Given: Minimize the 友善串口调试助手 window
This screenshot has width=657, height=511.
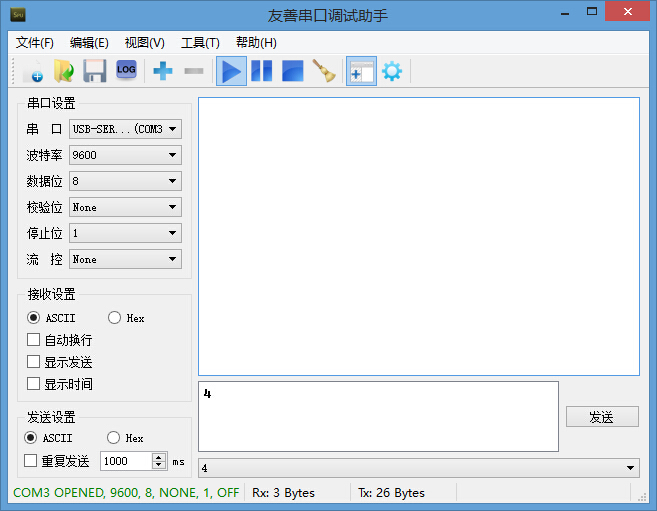Looking at the screenshot, I should (565, 13).
